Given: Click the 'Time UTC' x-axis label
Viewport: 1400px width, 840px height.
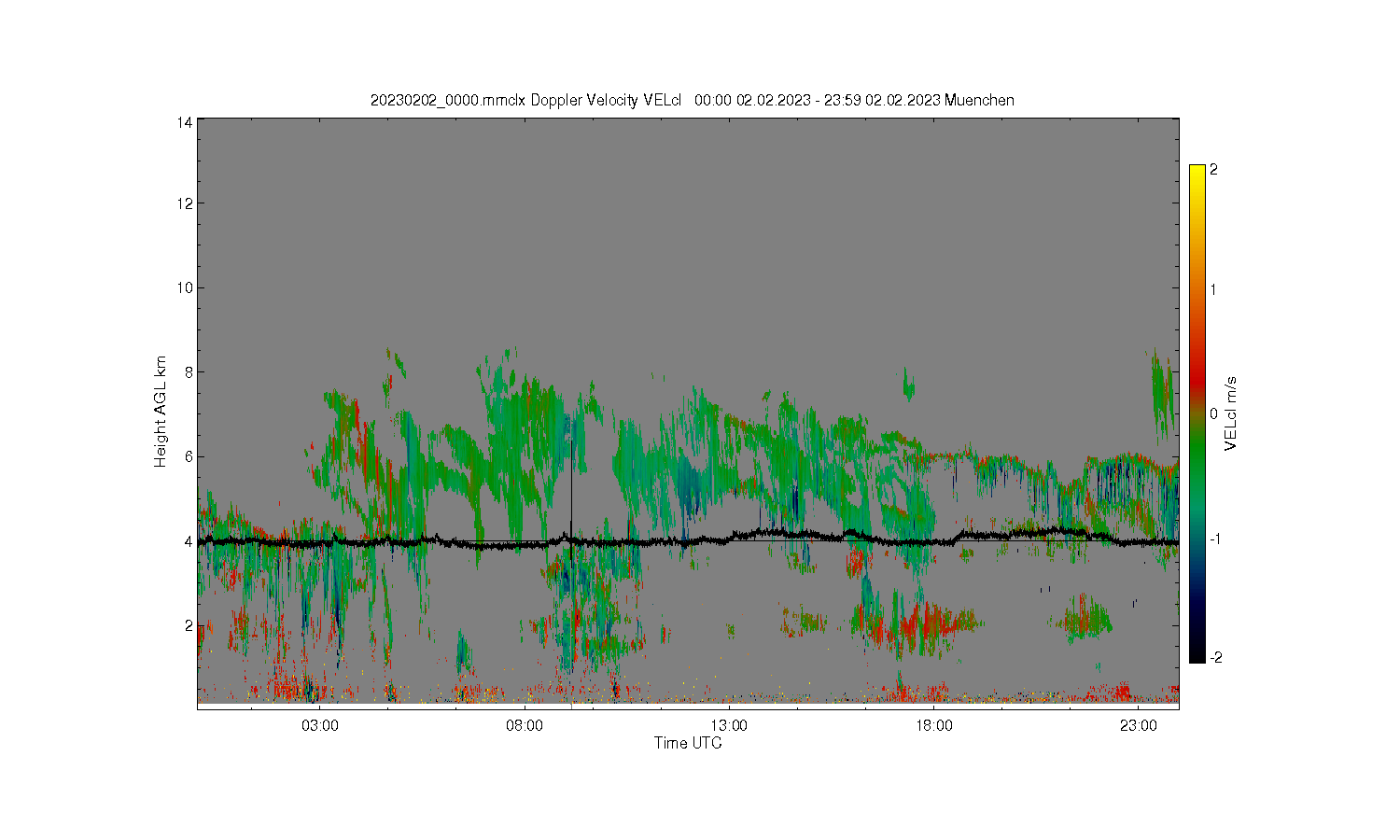Looking at the screenshot, I should [688, 744].
